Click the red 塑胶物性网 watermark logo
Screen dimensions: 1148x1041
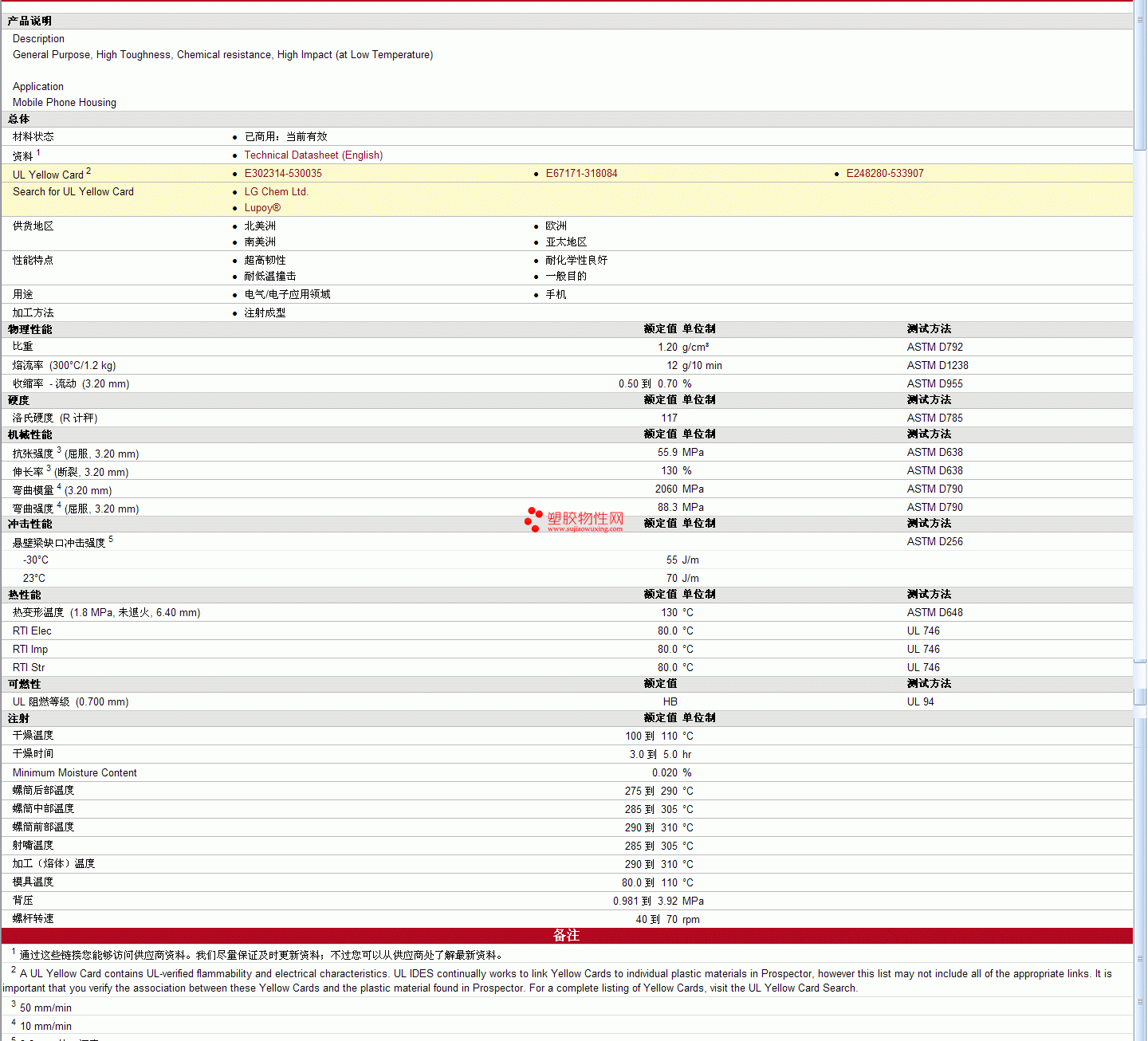click(x=574, y=520)
